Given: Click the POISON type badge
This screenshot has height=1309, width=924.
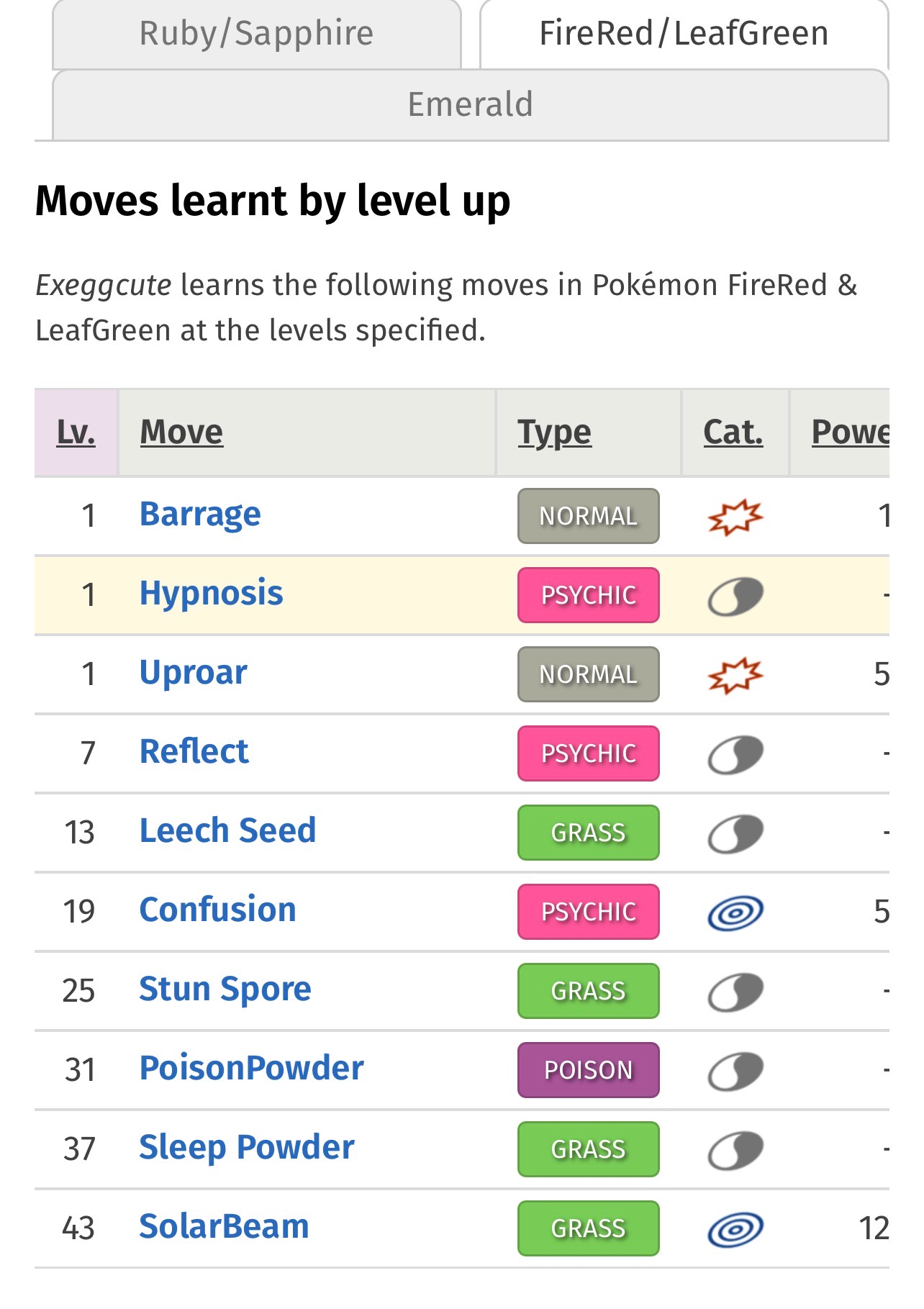Looking at the screenshot, I should [x=588, y=1070].
